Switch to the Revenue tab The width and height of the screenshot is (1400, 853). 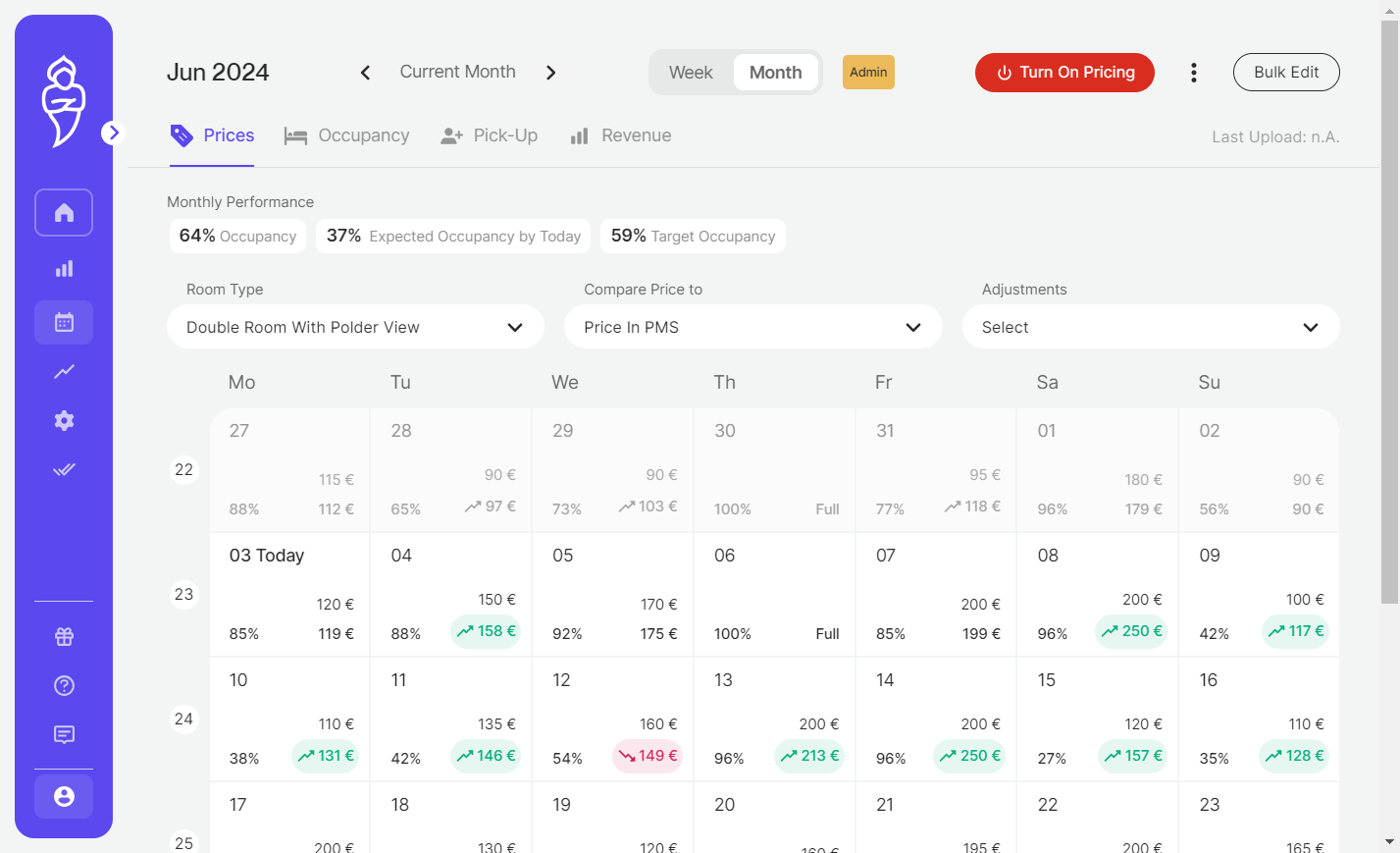620,135
